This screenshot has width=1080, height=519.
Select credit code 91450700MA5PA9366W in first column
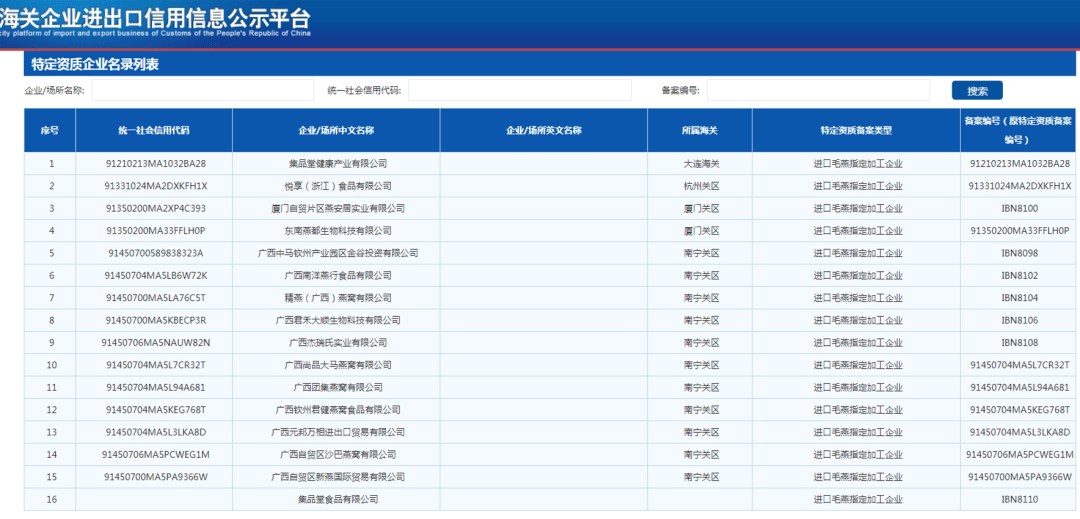click(x=155, y=477)
